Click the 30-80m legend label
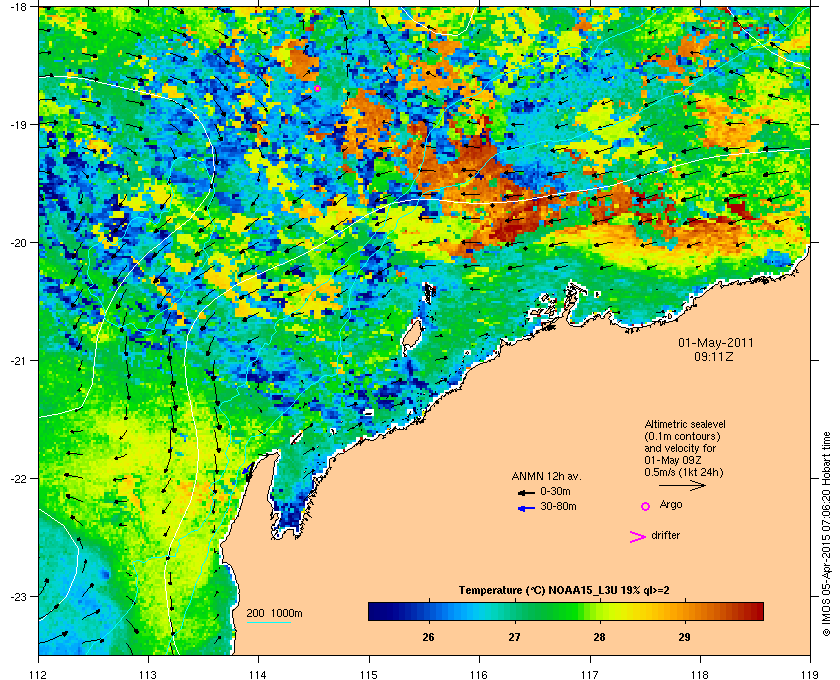Screen dimensions: 840x680 558,506
